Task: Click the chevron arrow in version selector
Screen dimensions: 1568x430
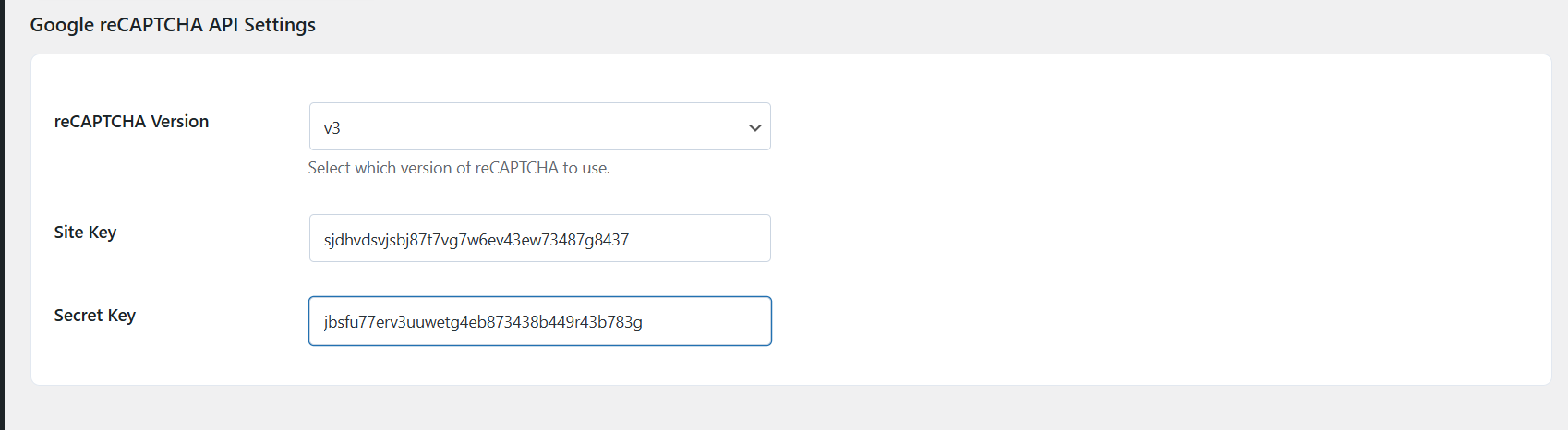Action: (754, 127)
